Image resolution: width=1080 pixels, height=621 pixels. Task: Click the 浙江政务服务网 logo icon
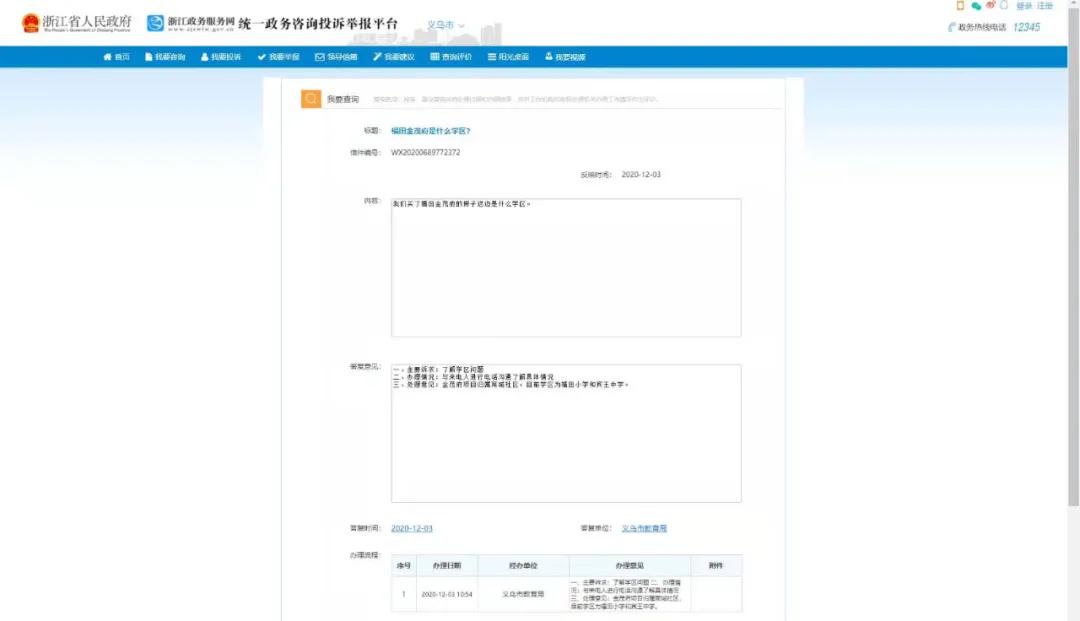[156, 22]
